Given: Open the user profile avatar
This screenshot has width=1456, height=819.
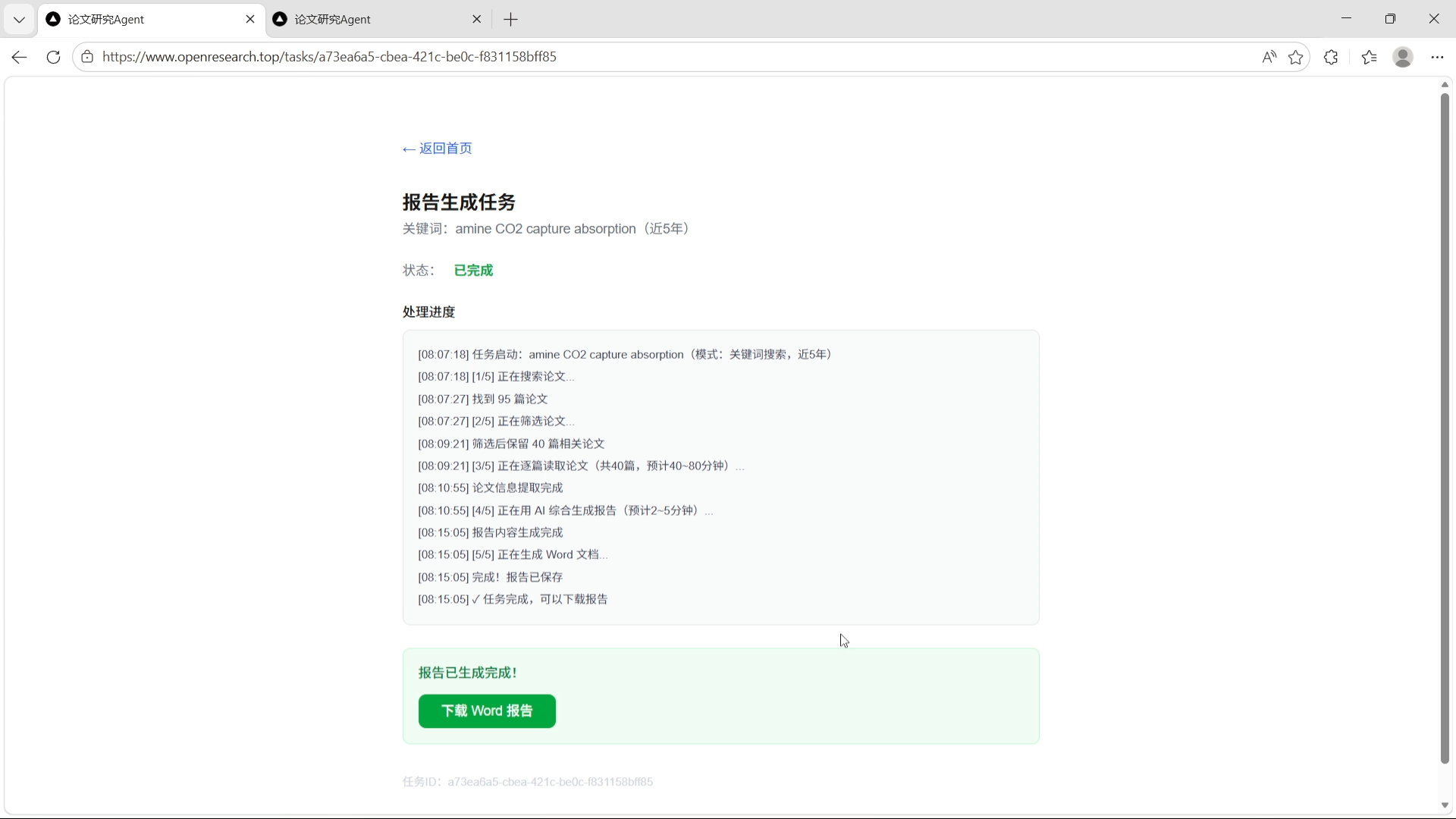Looking at the screenshot, I should (x=1403, y=57).
